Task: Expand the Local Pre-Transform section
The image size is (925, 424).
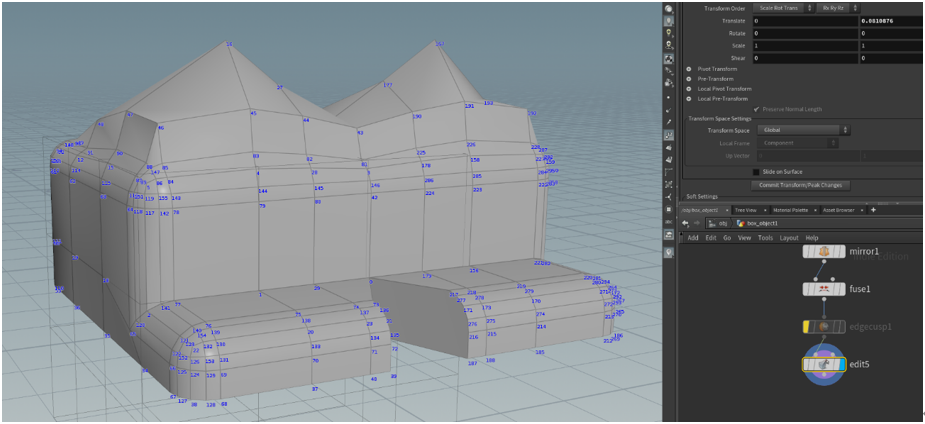Action: [x=688, y=99]
